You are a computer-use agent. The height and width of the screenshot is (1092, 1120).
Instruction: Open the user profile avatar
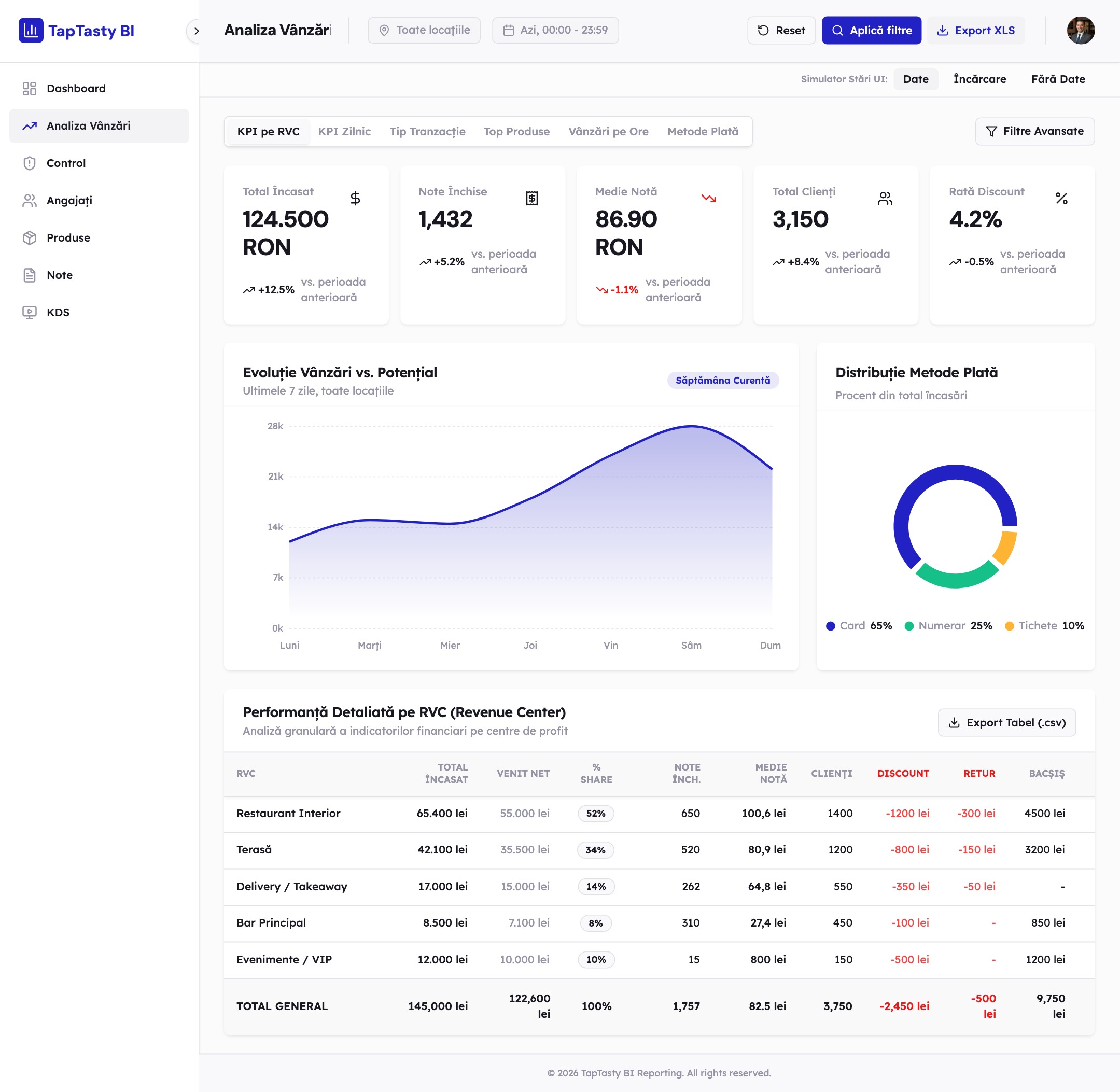pyautogui.click(x=1081, y=31)
